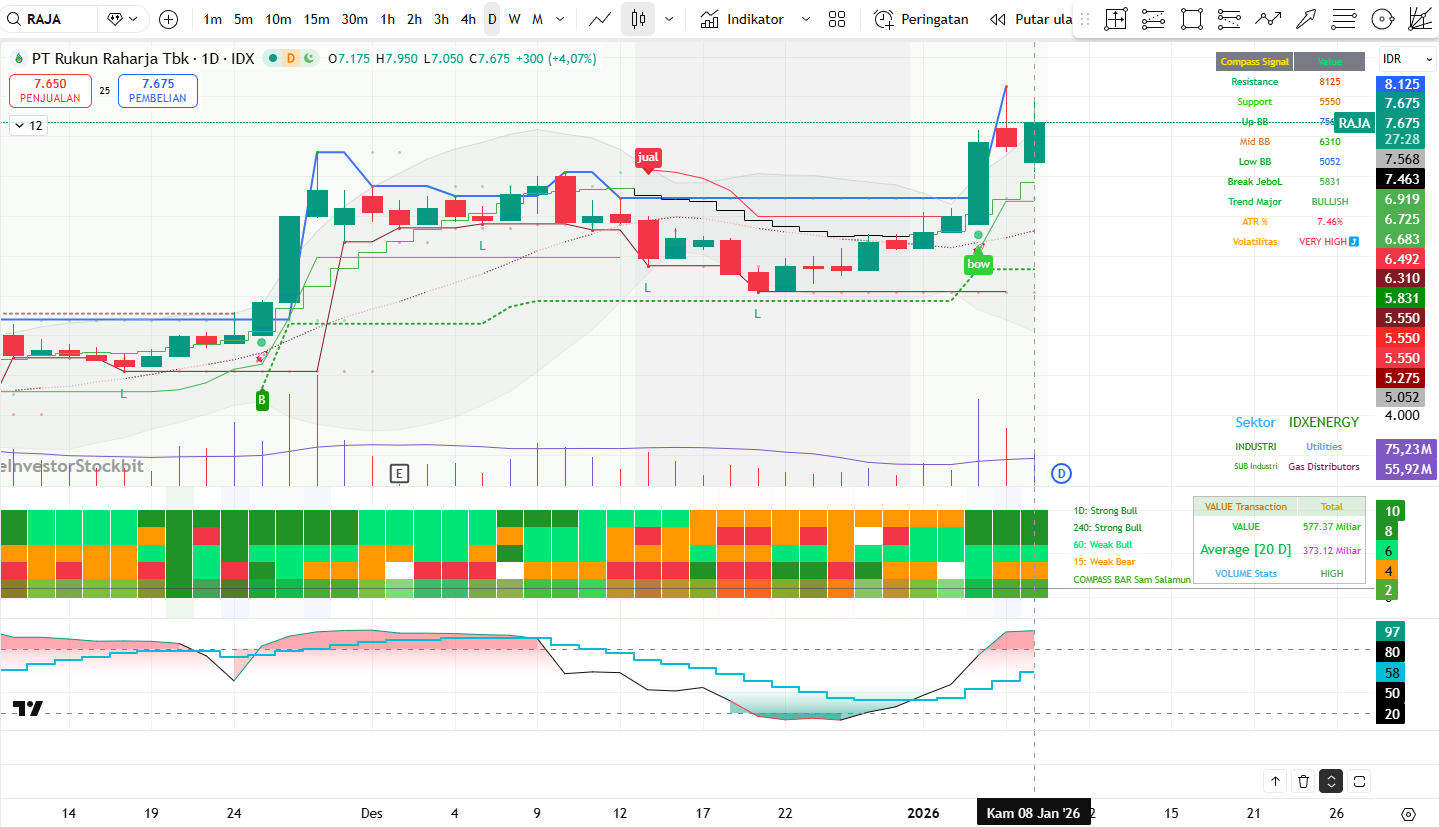Select the polyline path drawing tool
This screenshot has width=1439, height=827.
tap(1268, 19)
